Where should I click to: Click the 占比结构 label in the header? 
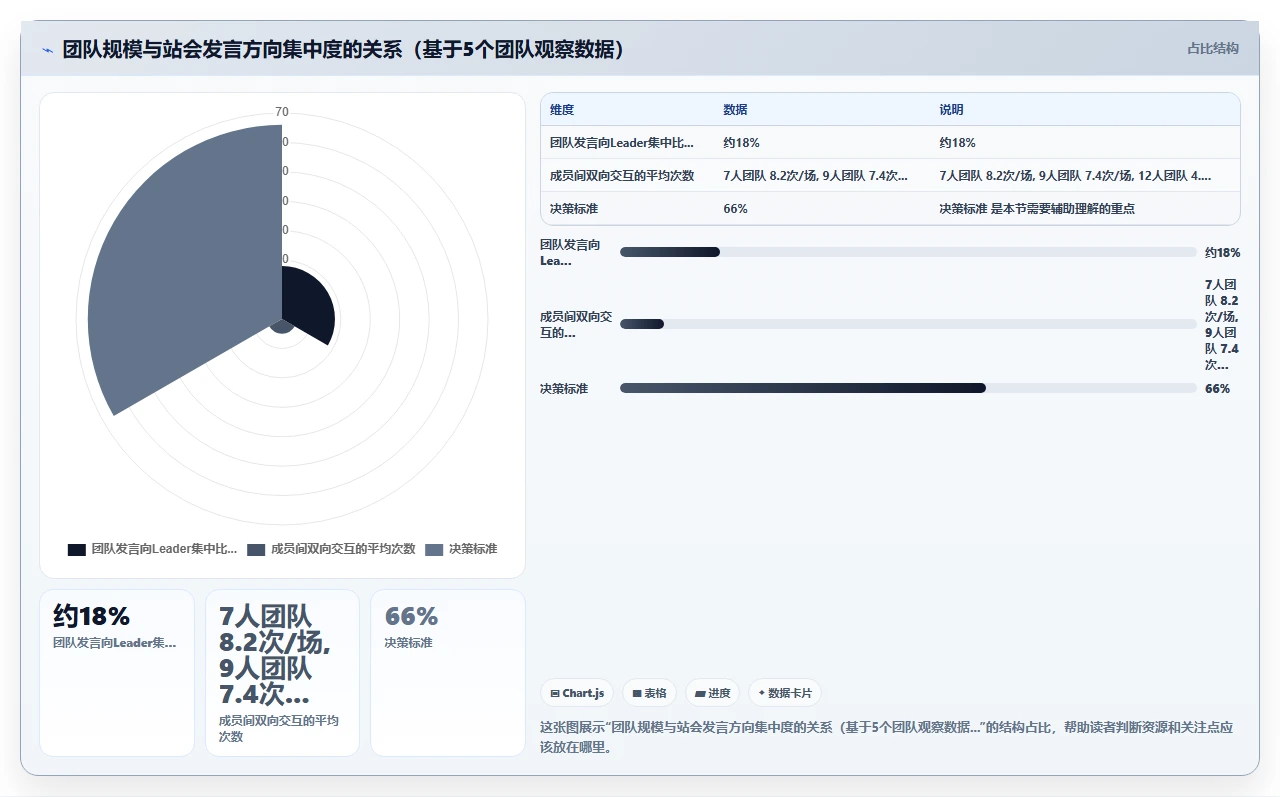1212,48
